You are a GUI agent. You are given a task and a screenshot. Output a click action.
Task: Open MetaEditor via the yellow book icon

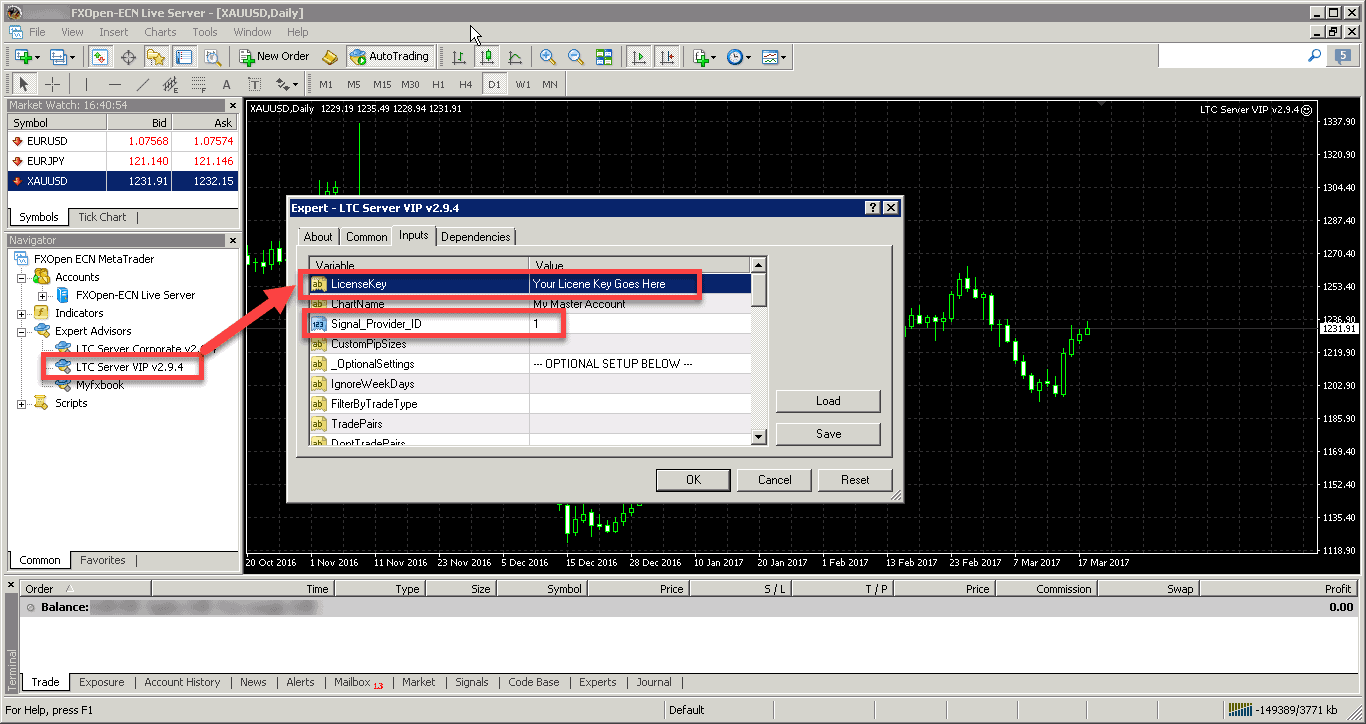click(x=330, y=57)
